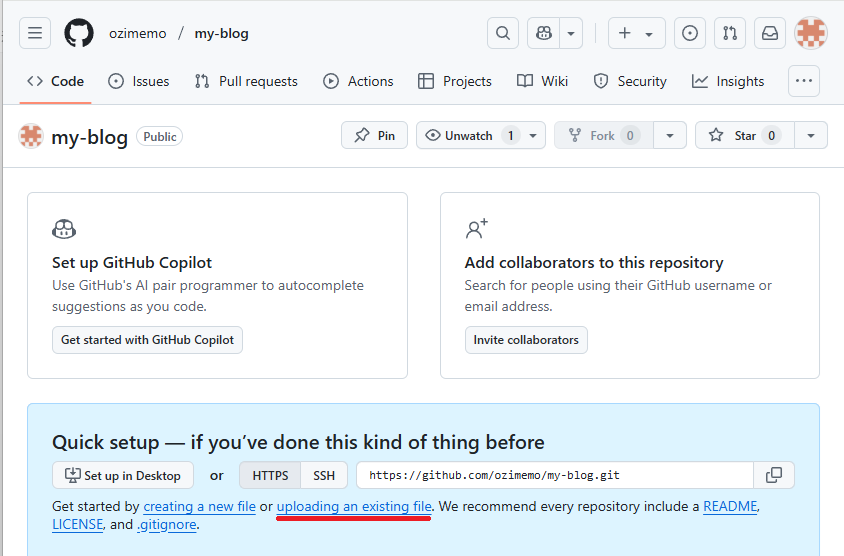Screen dimensions: 844x556
Task: Switch to the Issues tab
Action: (x=138, y=81)
